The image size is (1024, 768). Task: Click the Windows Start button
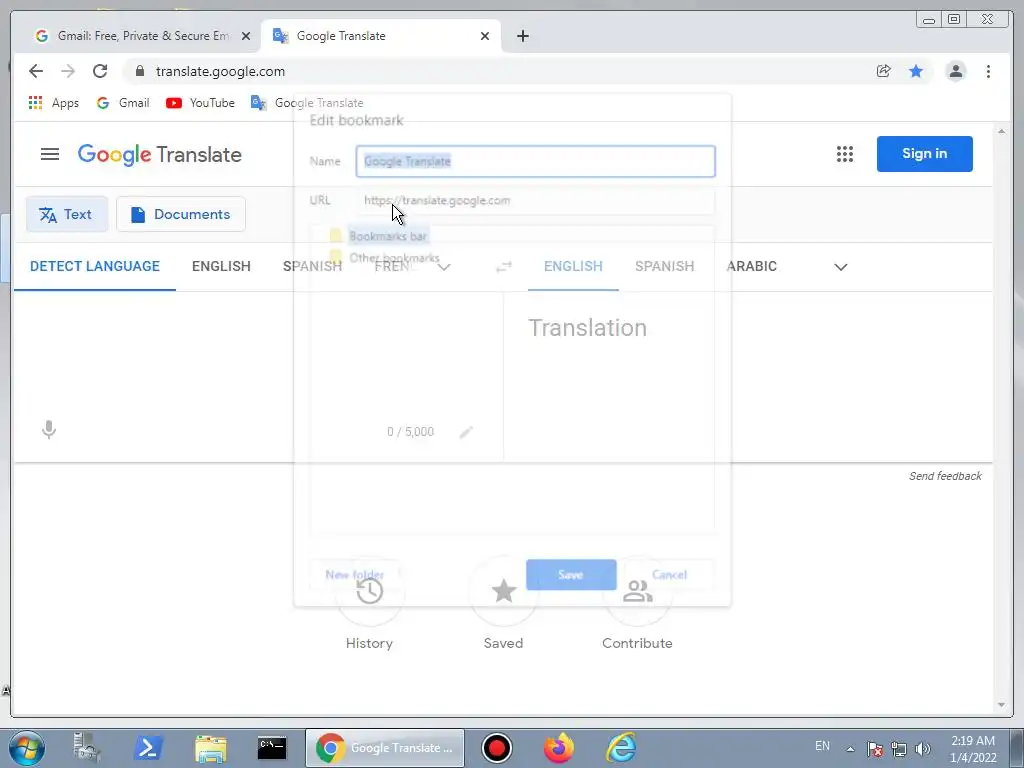click(x=27, y=748)
